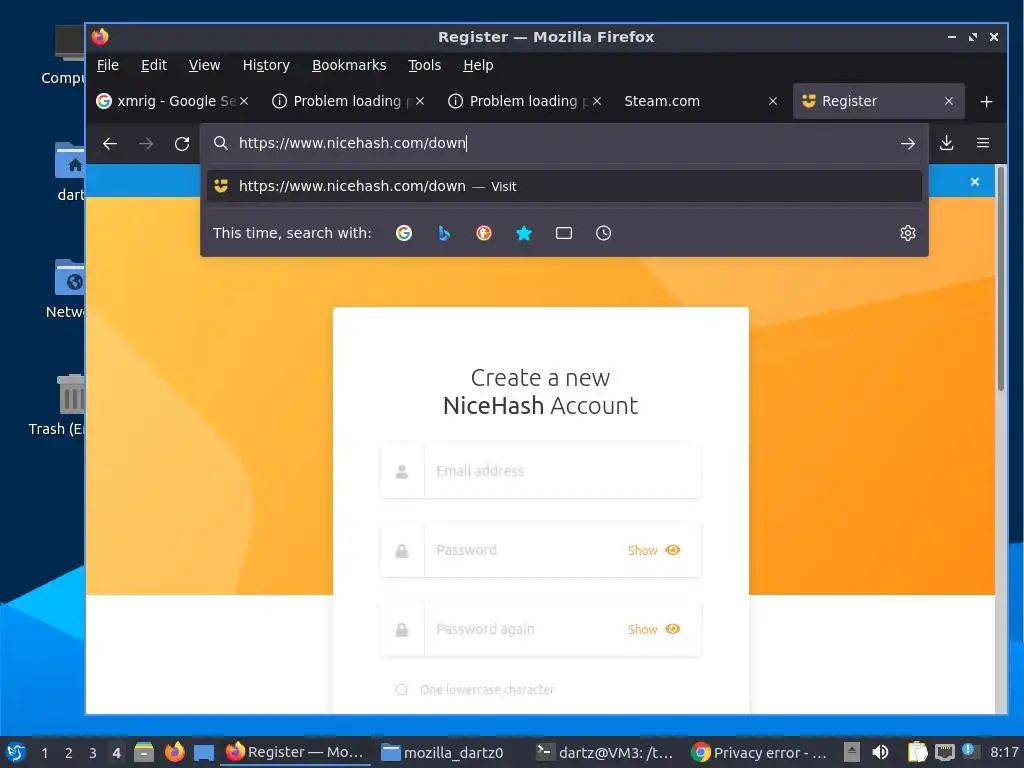Search this time with DuckDuckGo

coord(484,233)
